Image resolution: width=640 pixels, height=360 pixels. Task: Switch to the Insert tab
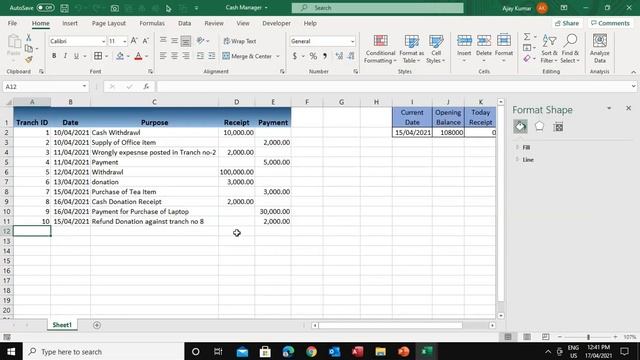click(x=70, y=23)
